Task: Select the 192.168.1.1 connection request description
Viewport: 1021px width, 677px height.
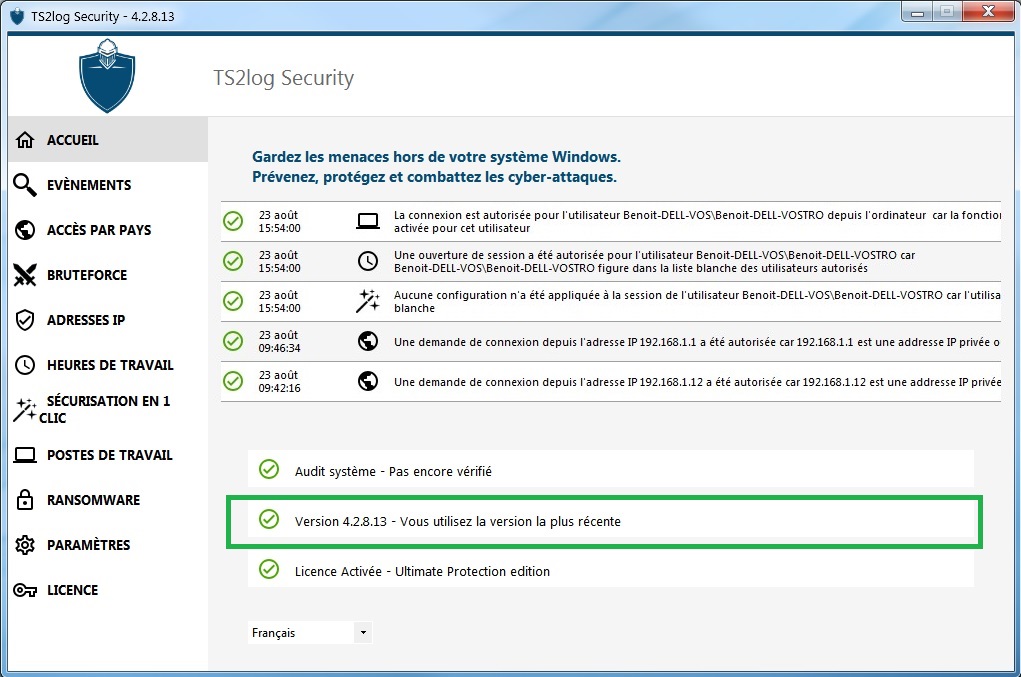Action: tap(697, 342)
